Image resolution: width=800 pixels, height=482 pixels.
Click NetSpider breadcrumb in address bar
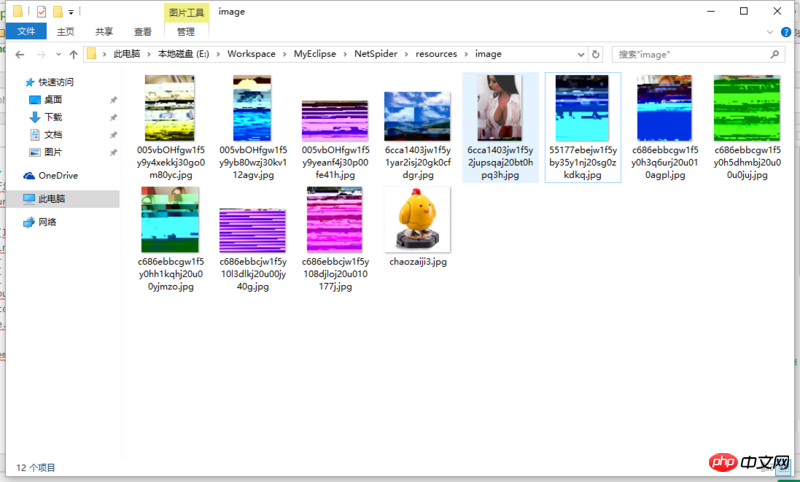[376, 54]
